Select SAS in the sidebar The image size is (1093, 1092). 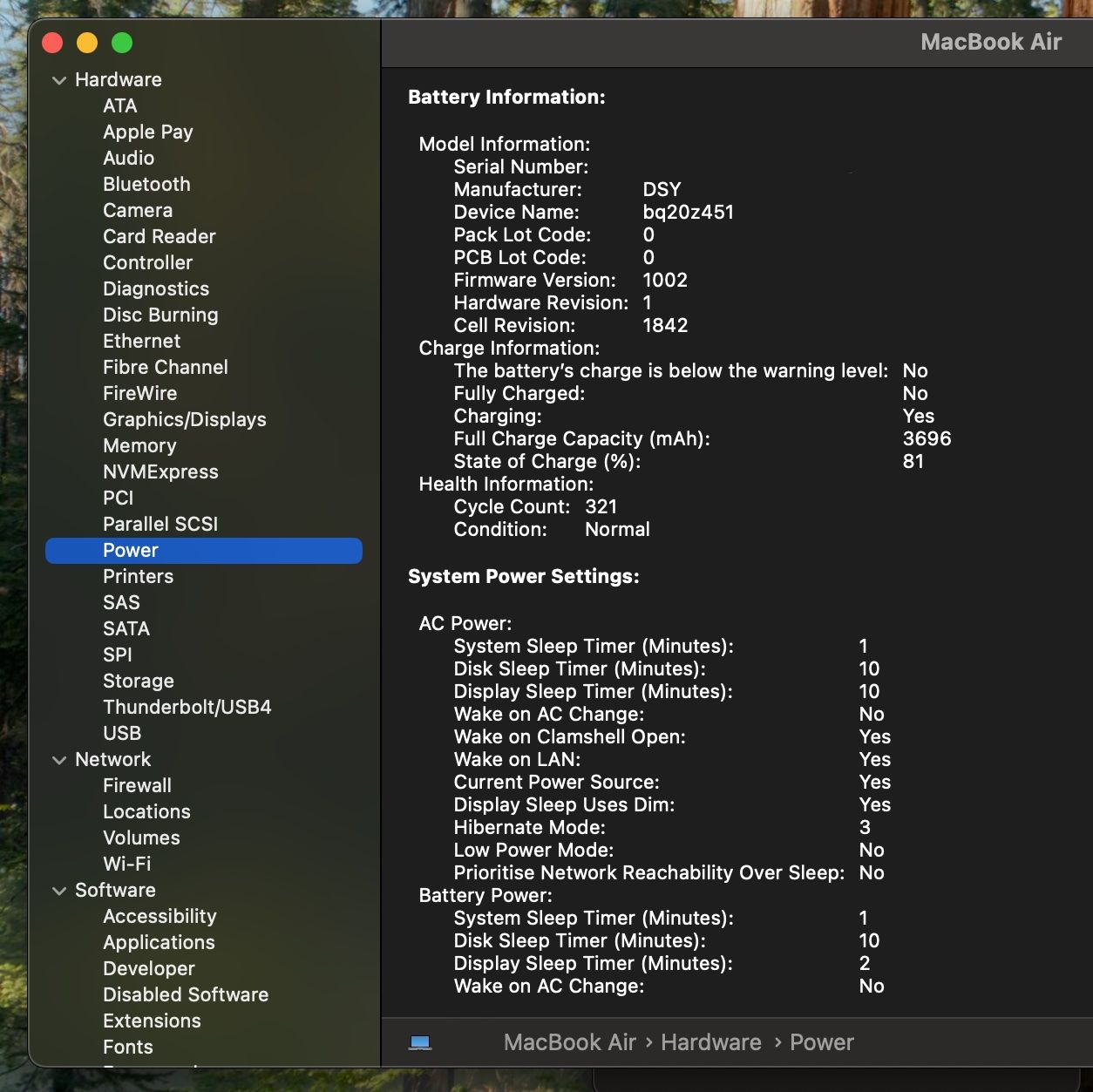pyautogui.click(x=121, y=603)
